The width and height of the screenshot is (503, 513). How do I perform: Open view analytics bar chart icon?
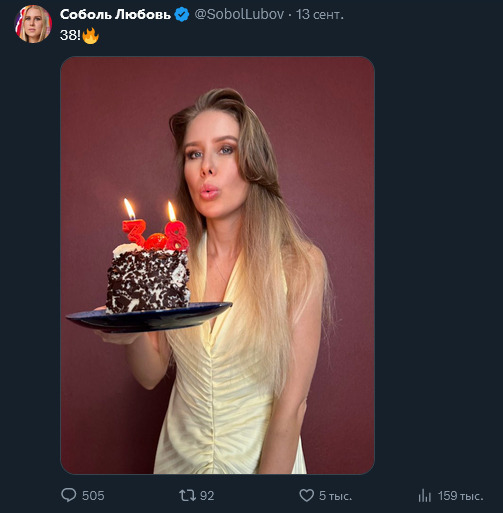pos(425,496)
